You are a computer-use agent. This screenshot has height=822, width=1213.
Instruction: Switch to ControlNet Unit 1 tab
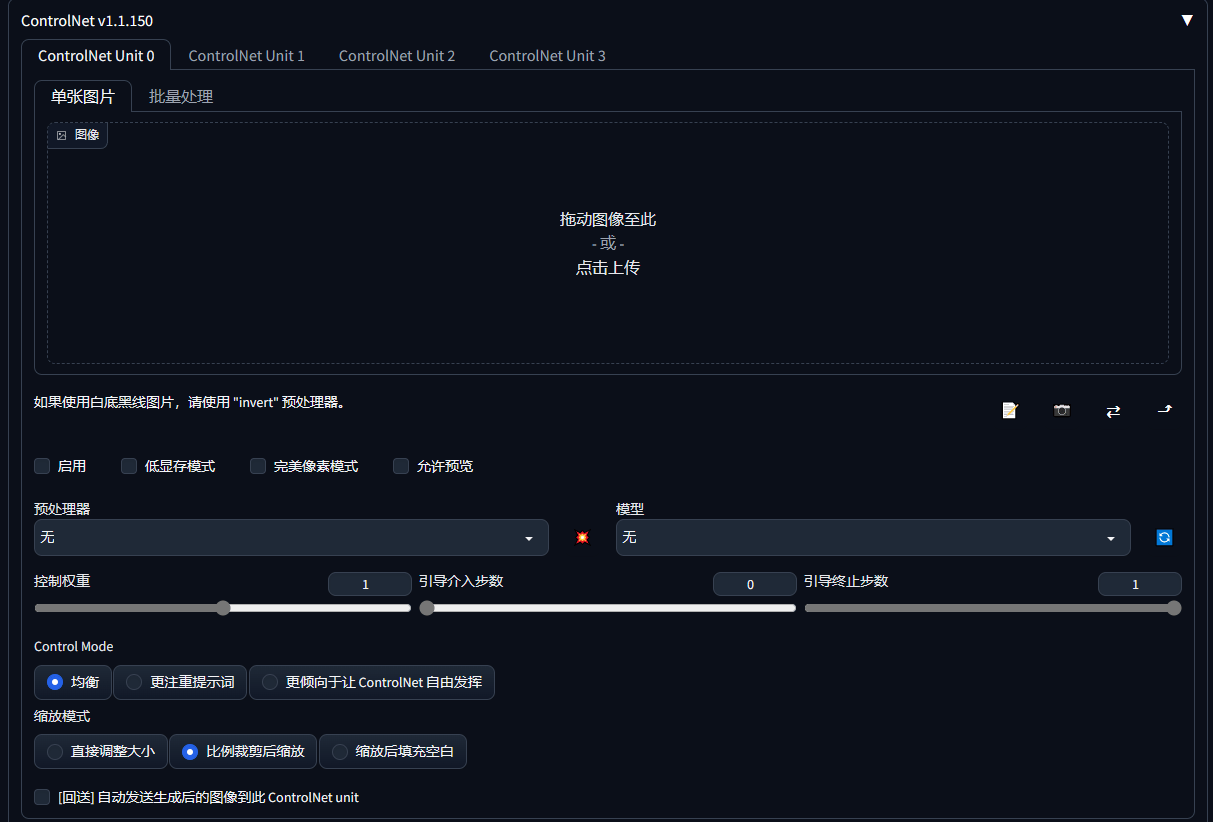click(246, 56)
